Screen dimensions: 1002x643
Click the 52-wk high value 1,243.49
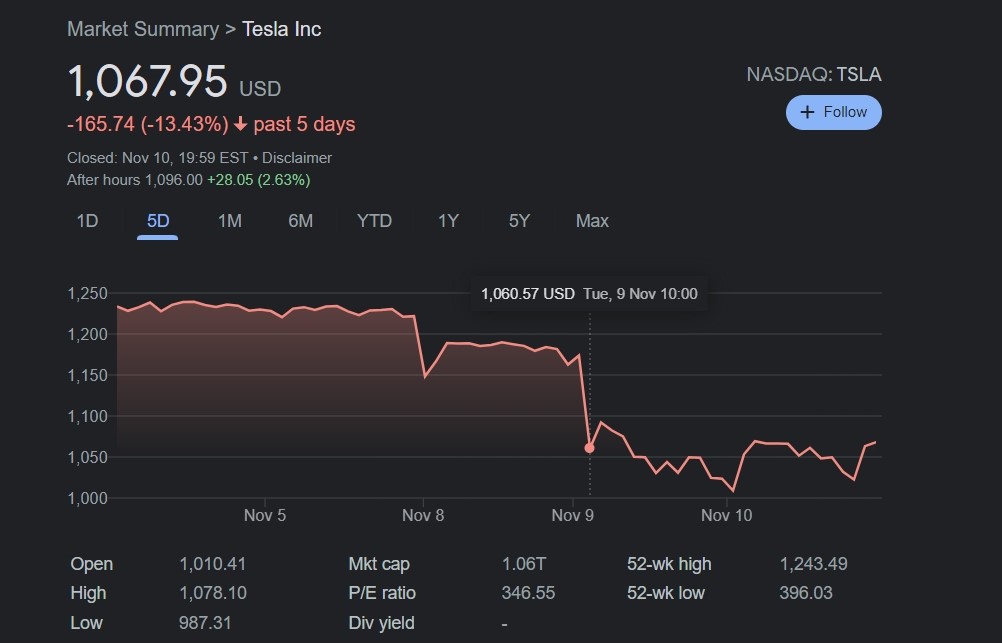point(813,564)
